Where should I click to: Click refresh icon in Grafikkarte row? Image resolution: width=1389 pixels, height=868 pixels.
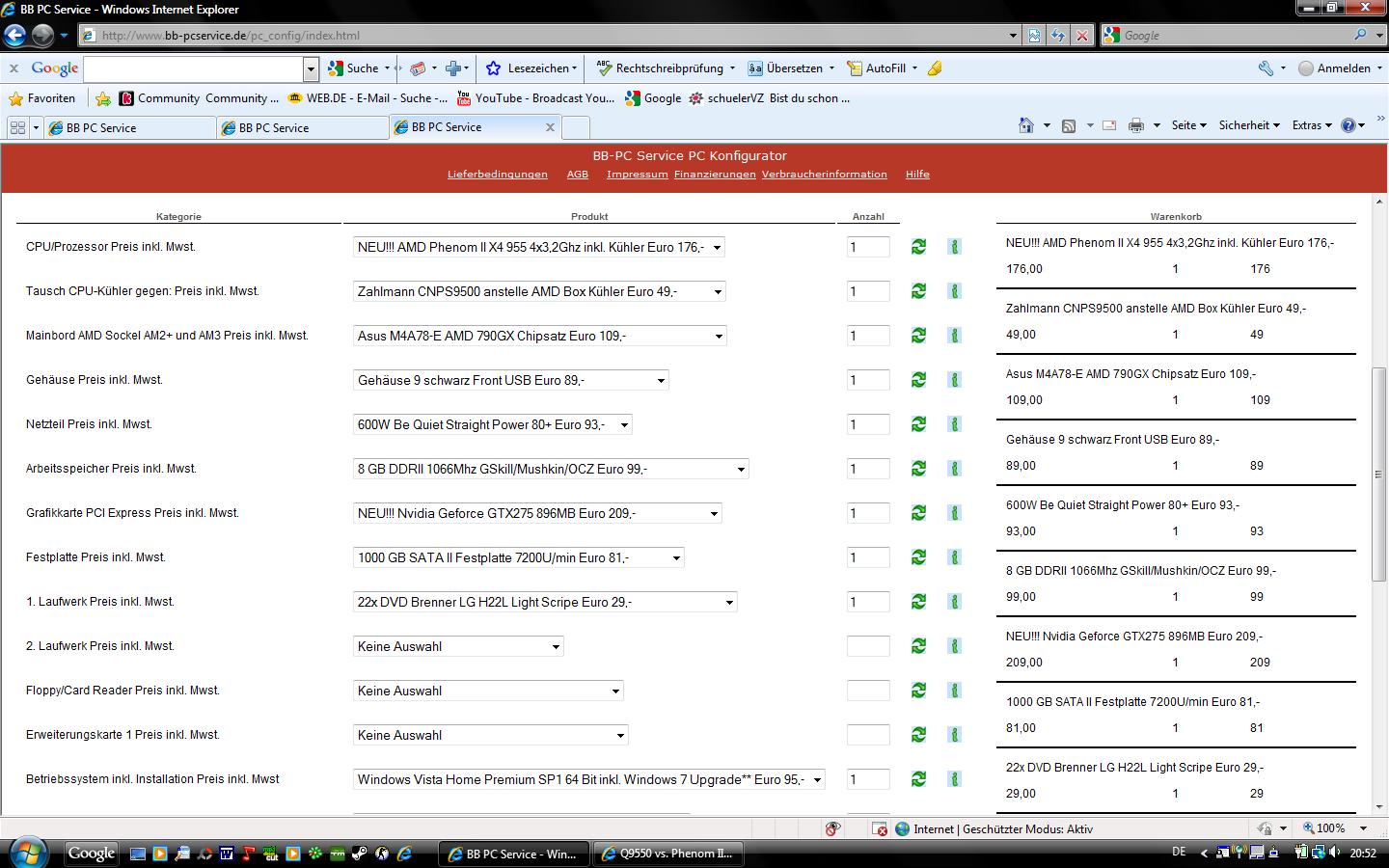coord(918,513)
